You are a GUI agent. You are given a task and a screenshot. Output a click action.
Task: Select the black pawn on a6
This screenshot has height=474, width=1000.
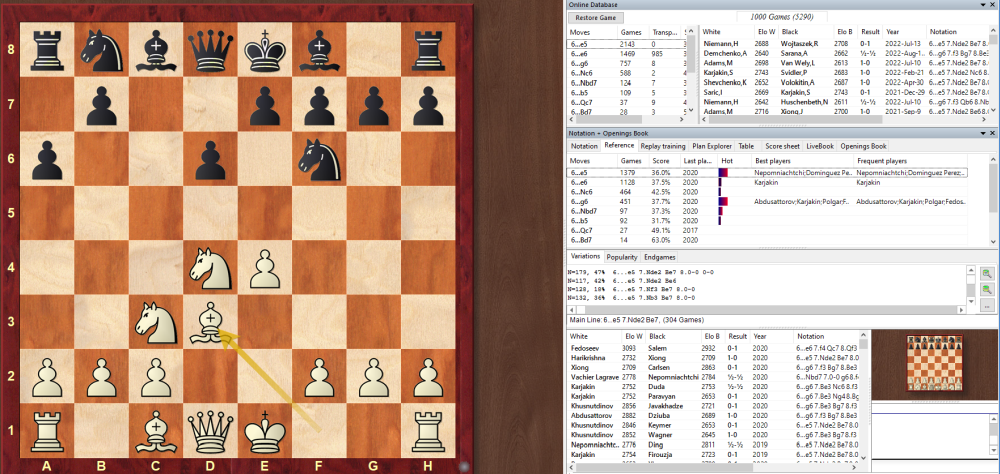pos(47,161)
